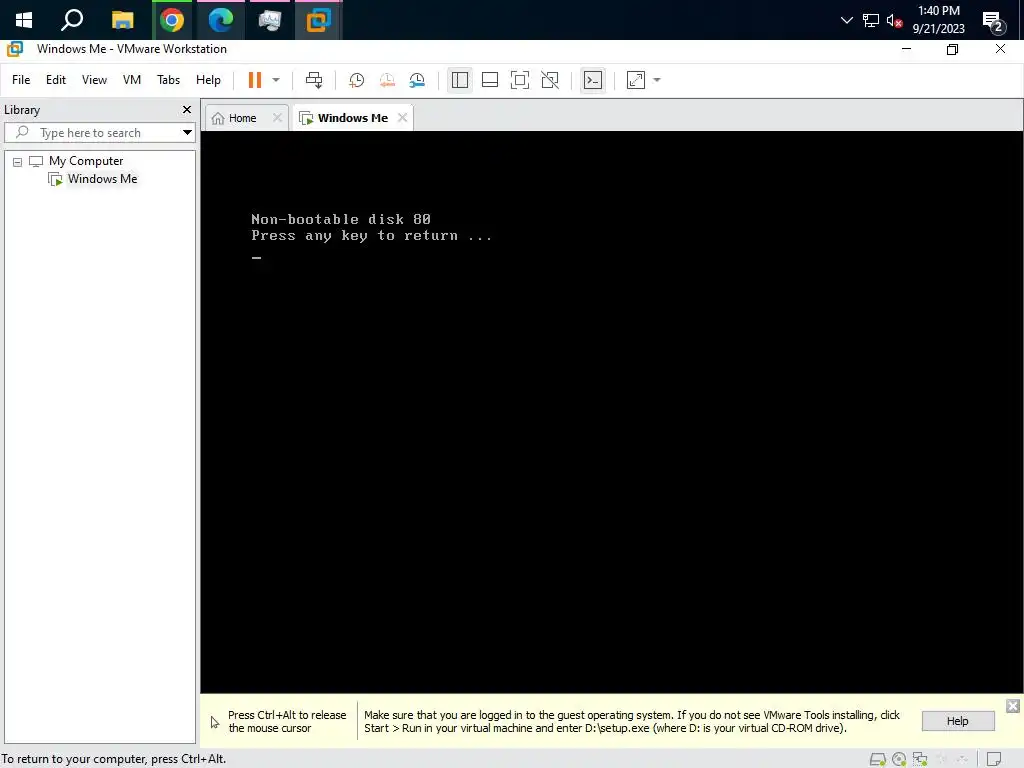Close the Windows Me tab

click(x=402, y=118)
